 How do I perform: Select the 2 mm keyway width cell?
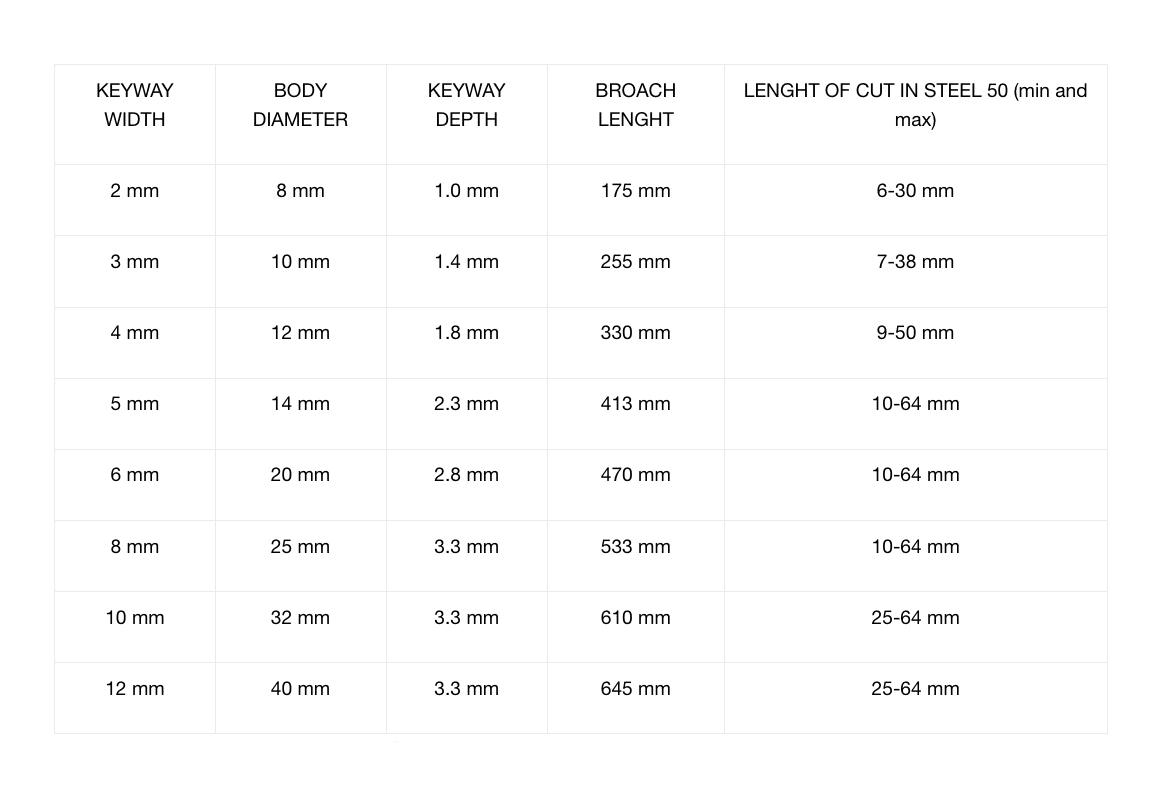(135, 191)
